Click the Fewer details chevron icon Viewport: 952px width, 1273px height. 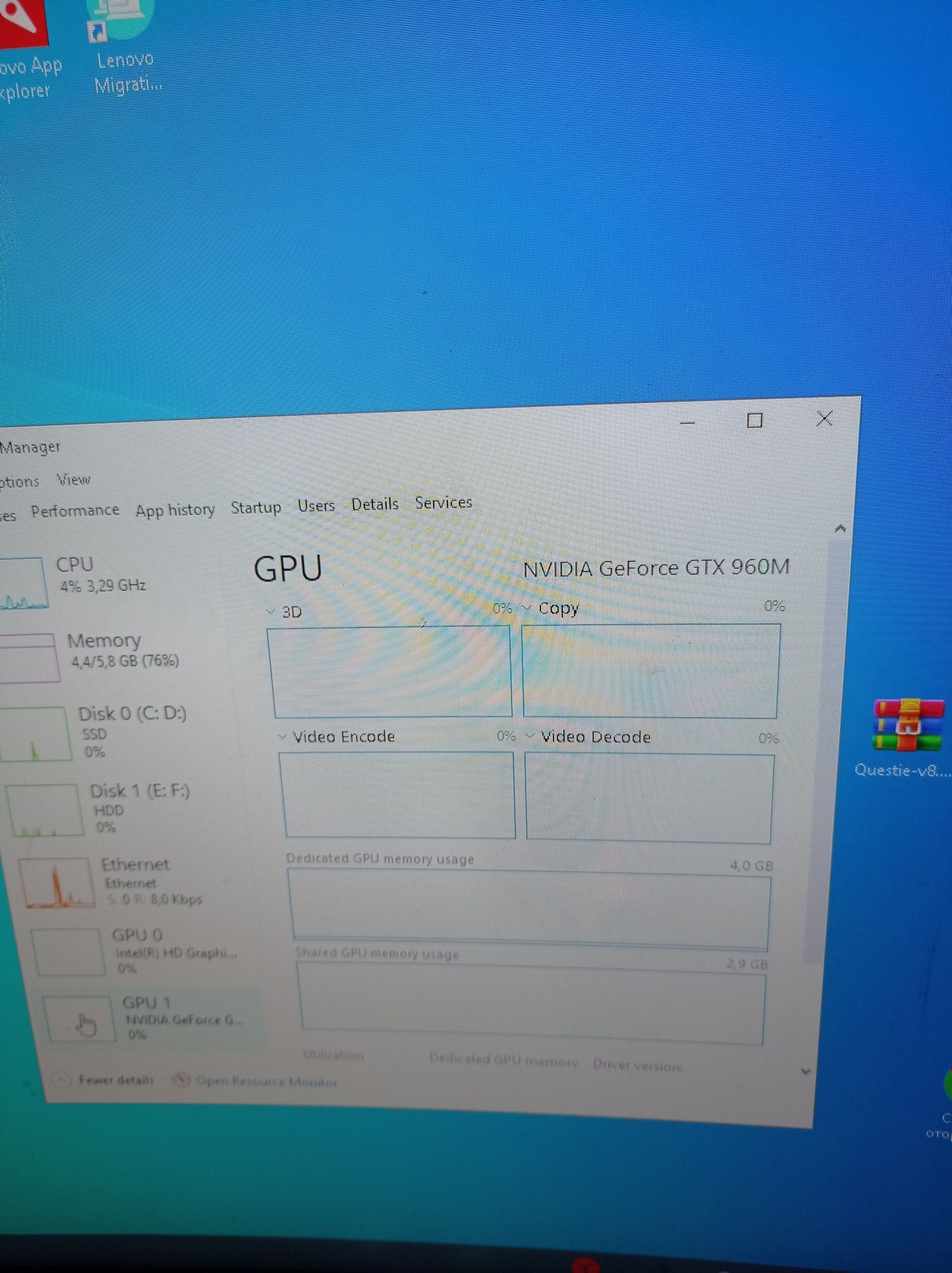(62, 1080)
